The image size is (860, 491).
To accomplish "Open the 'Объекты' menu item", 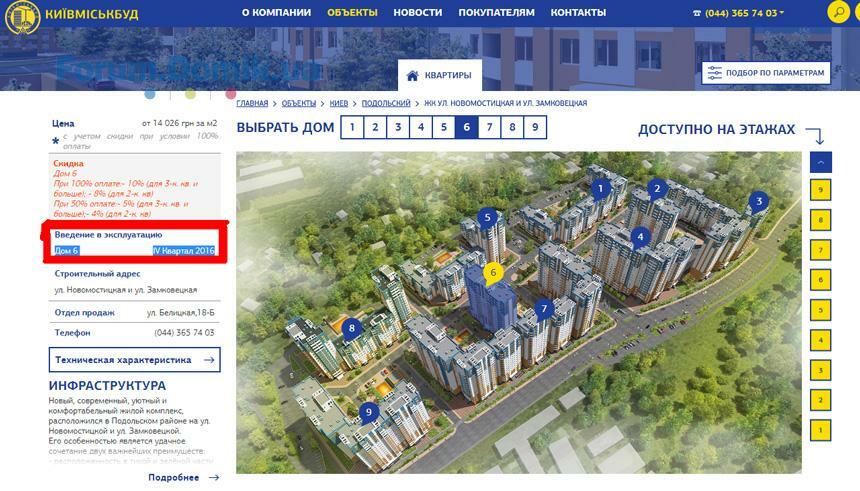I will pos(352,13).
